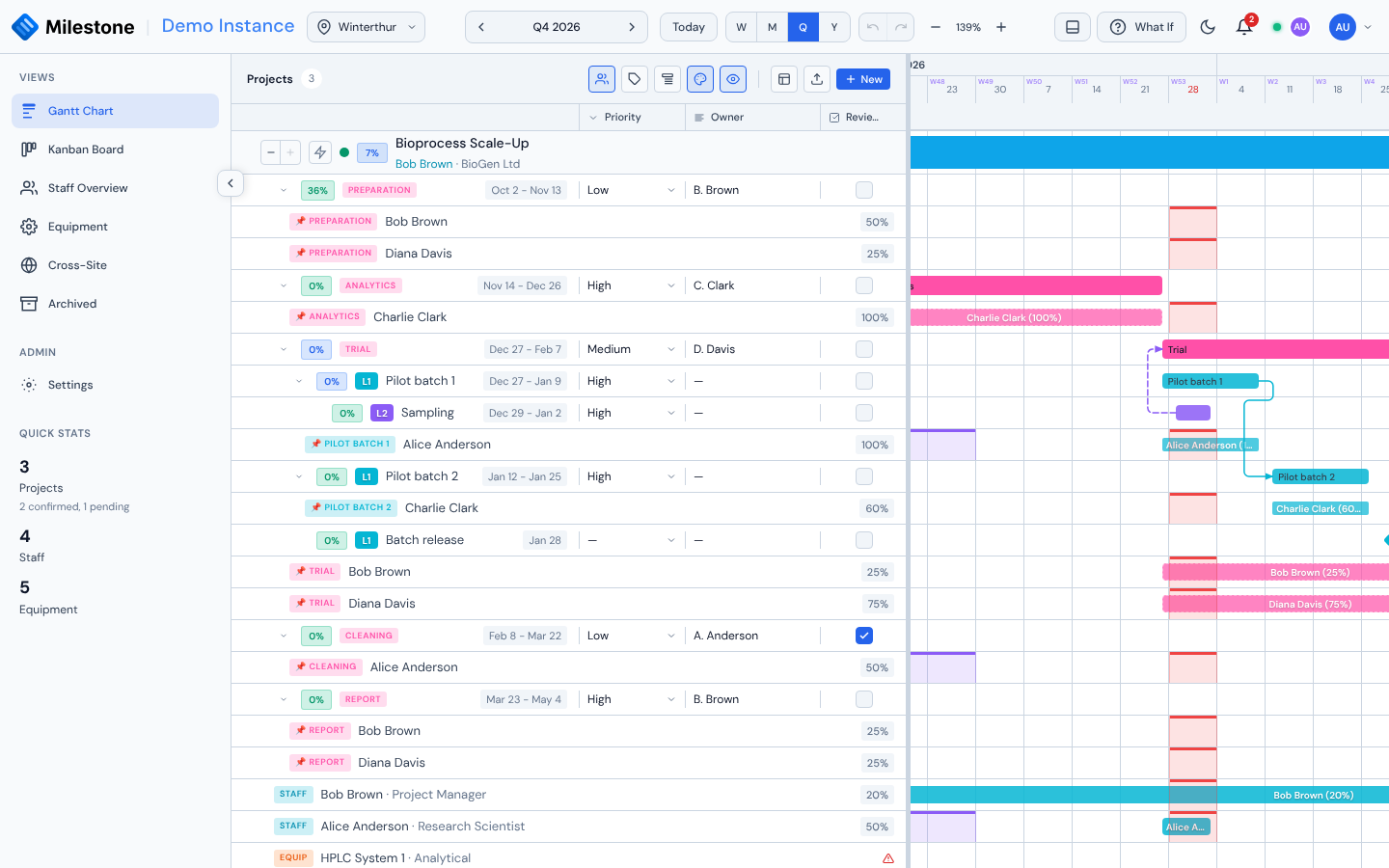Collapse the Pilot batch 2 row chevron
The image size is (1389, 868).
[x=299, y=476]
